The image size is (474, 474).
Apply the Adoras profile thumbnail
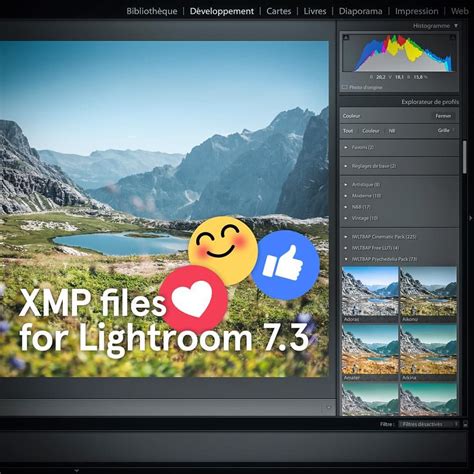tap(370, 292)
